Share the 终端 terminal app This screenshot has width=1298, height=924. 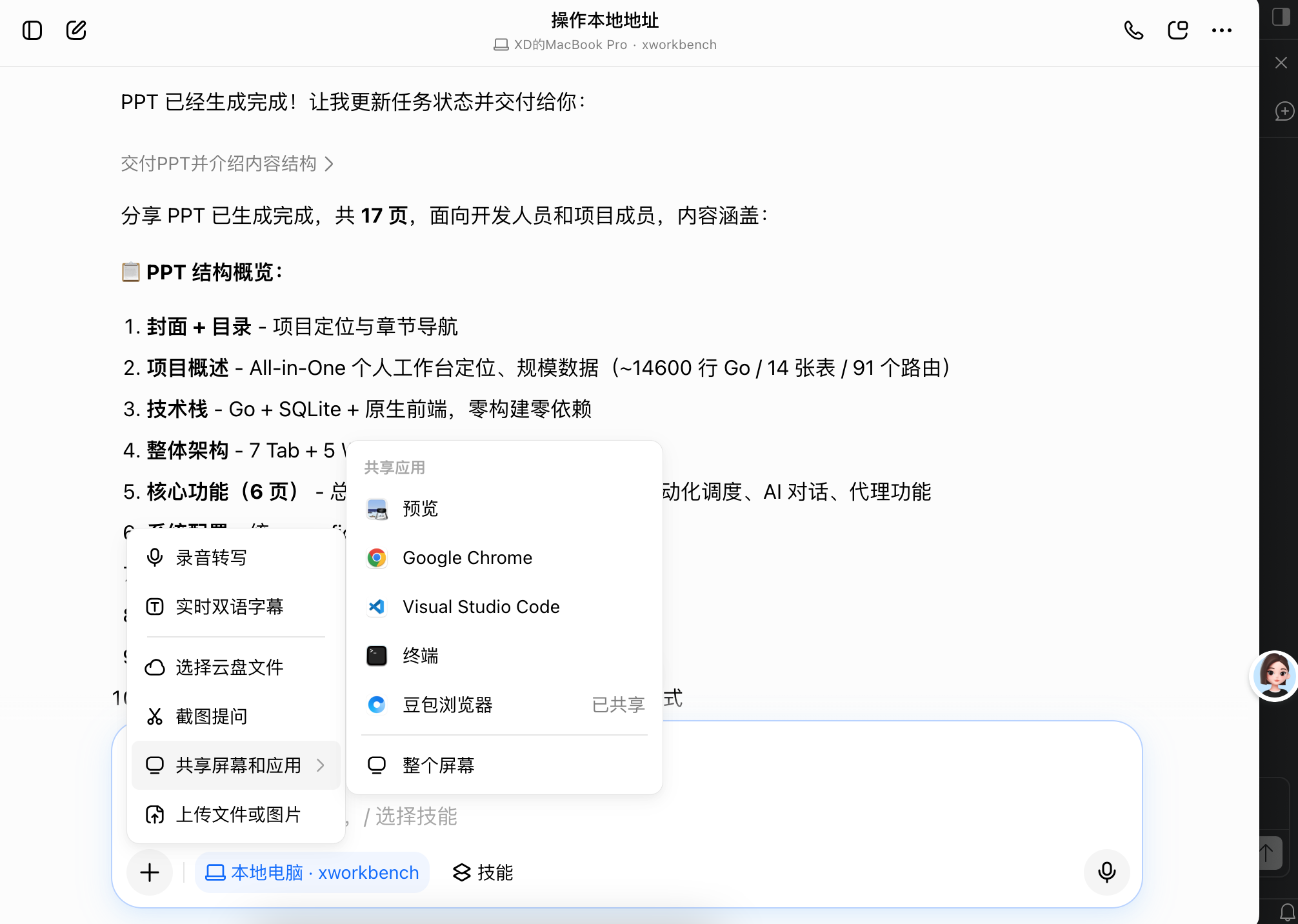tap(504, 656)
